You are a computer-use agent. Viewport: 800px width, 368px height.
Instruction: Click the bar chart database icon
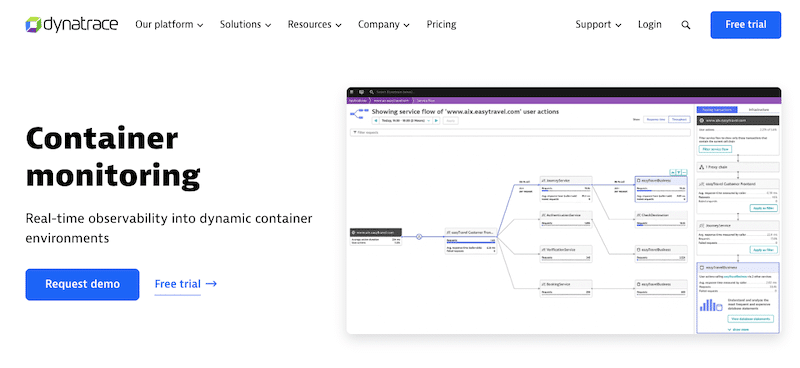tap(711, 305)
